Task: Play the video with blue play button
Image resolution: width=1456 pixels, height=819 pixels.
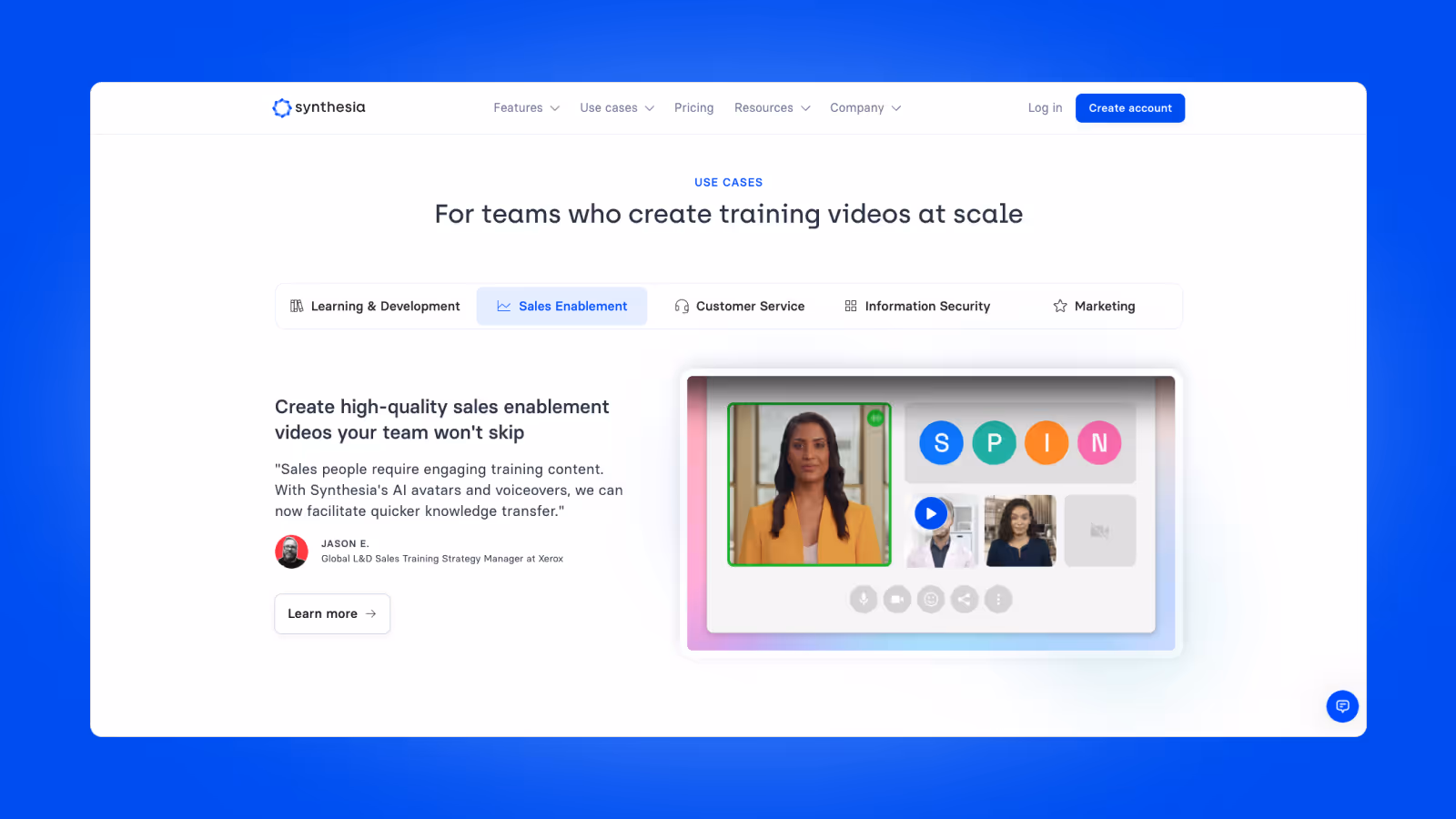Action: click(930, 513)
